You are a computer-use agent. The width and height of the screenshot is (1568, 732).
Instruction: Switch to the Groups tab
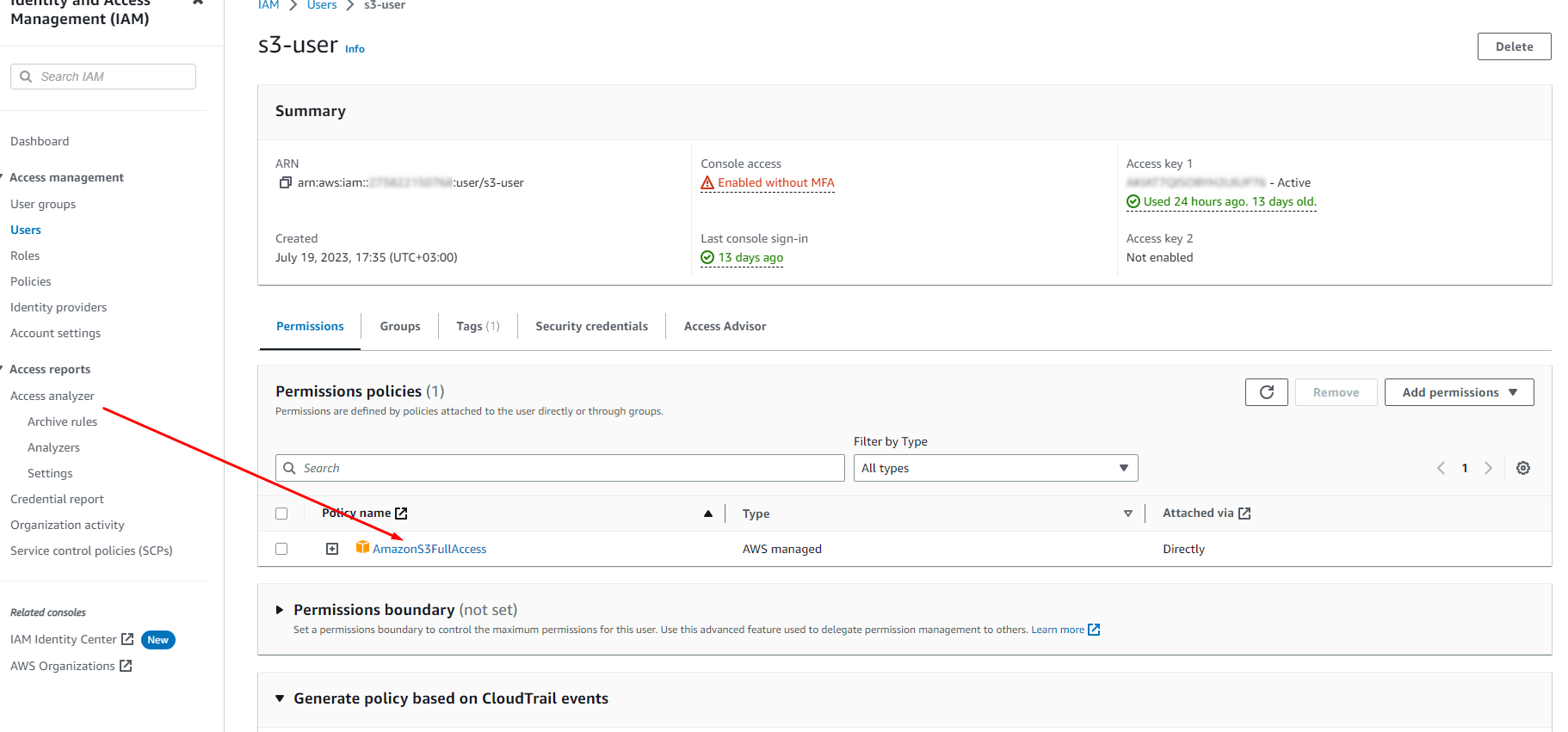[x=400, y=326]
